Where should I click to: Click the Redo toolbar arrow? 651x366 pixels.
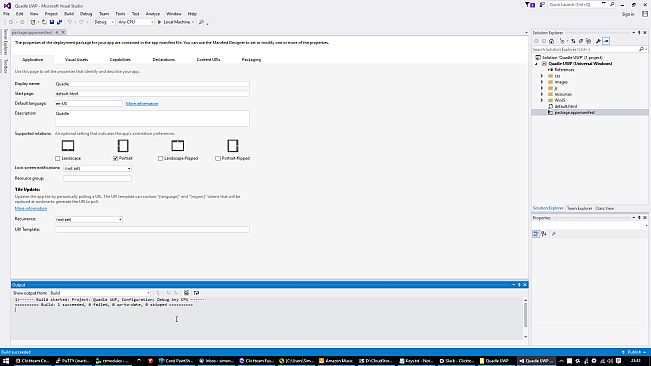pyautogui.click(x=81, y=22)
